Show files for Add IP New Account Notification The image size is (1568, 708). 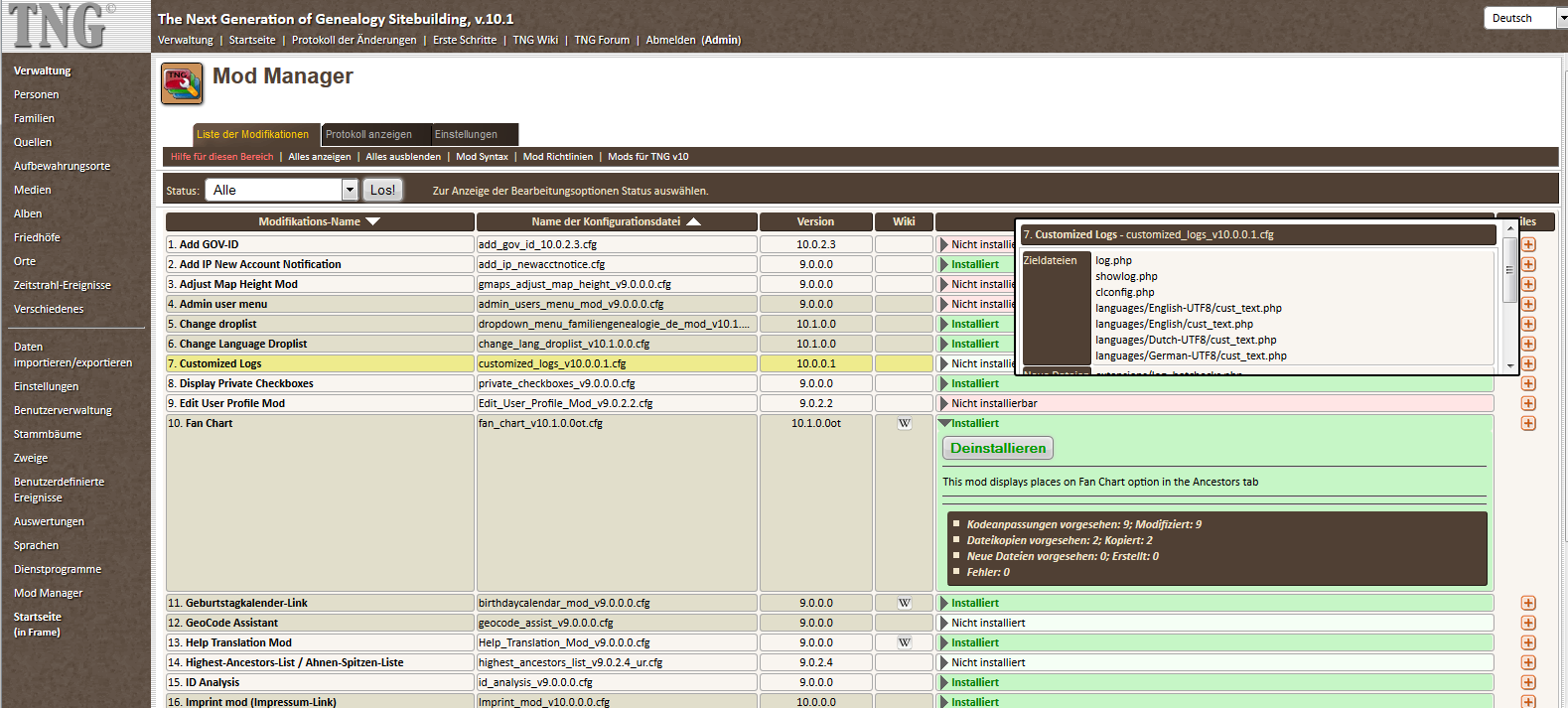(1528, 264)
